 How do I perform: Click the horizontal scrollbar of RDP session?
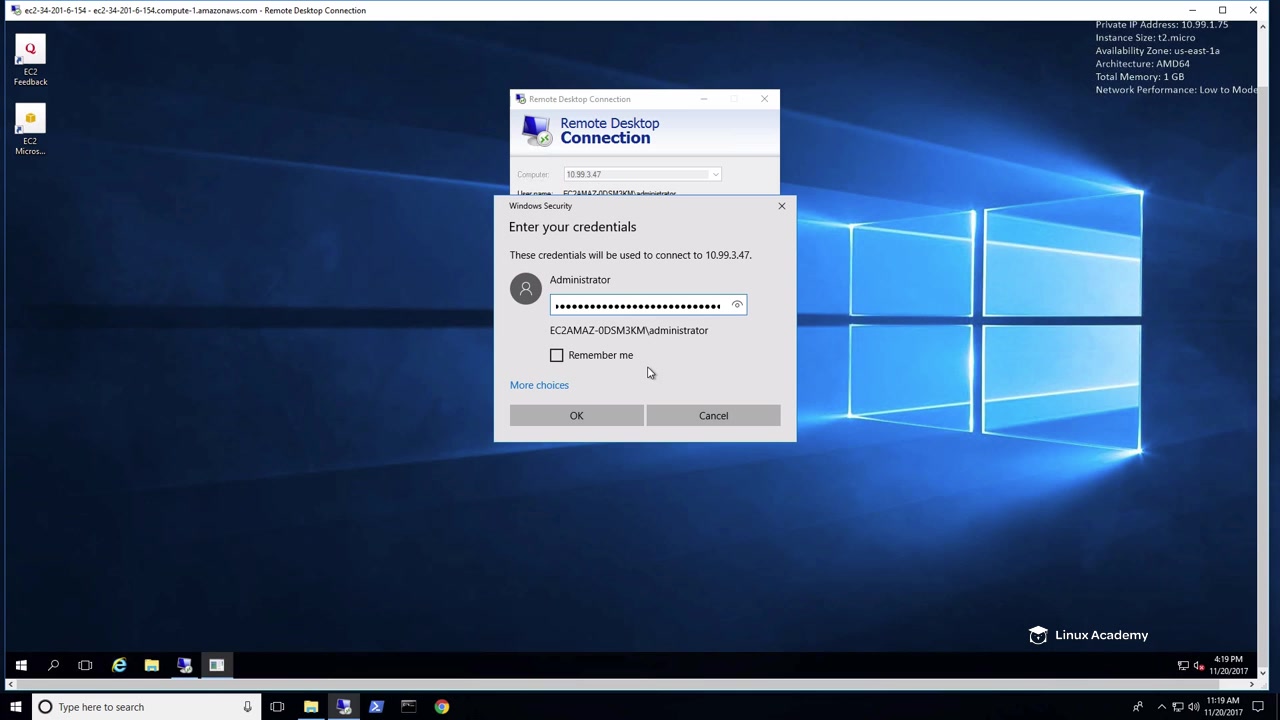click(631, 685)
